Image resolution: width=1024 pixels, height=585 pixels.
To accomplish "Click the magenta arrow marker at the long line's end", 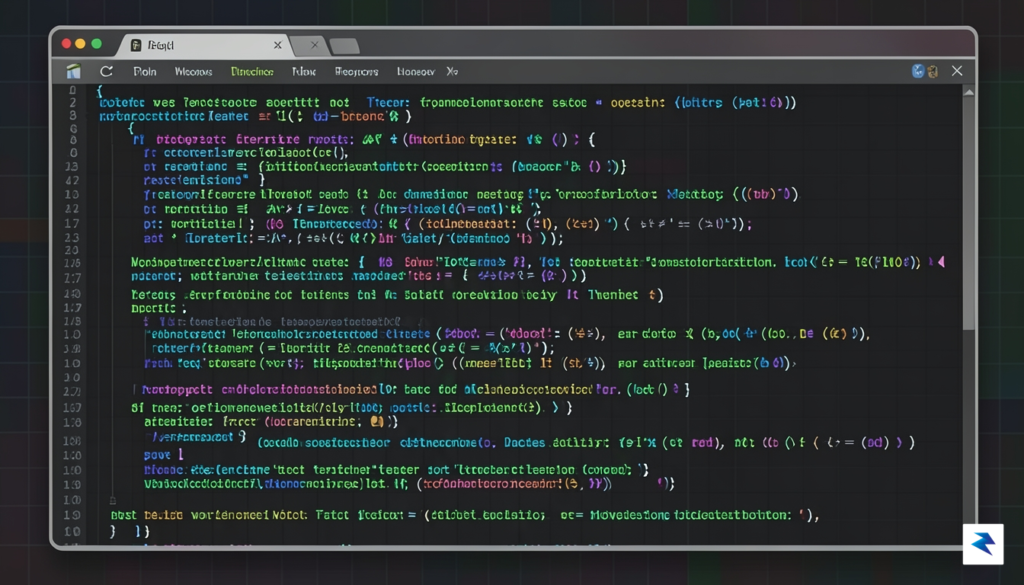I will point(941,262).
